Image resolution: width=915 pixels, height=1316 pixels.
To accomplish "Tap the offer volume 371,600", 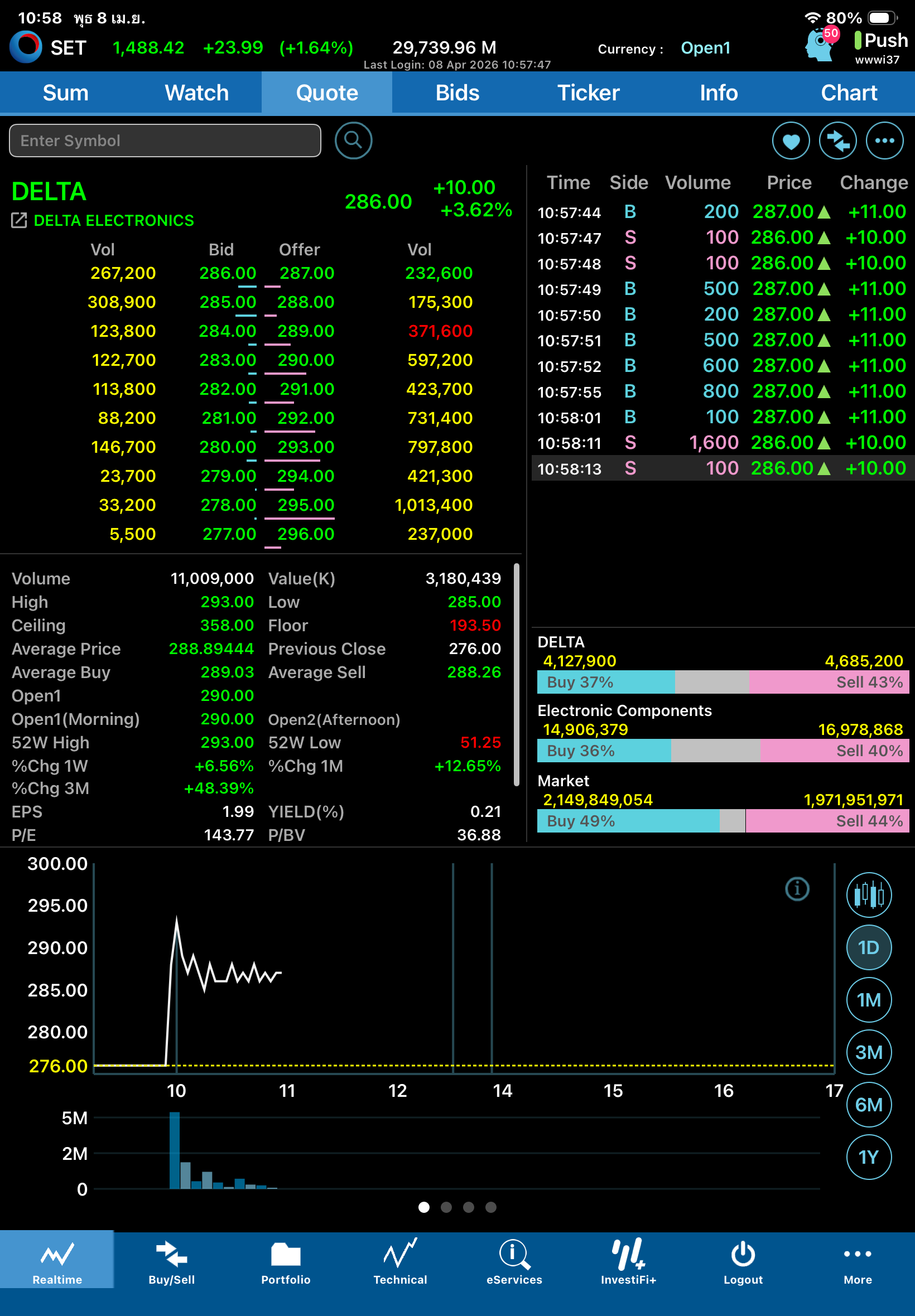I will pyautogui.click(x=440, y=331).
